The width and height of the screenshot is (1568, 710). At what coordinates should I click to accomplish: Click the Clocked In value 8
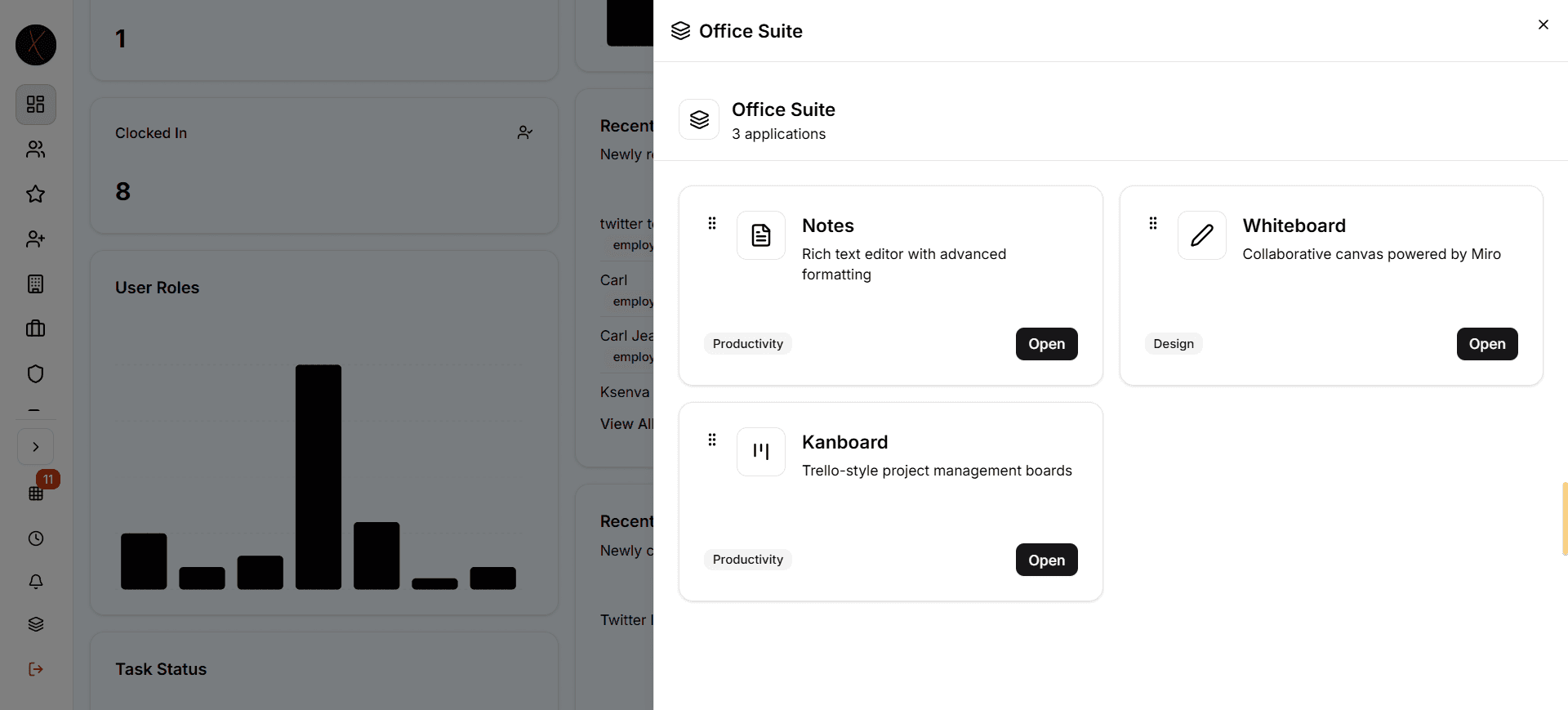point(122,191)
